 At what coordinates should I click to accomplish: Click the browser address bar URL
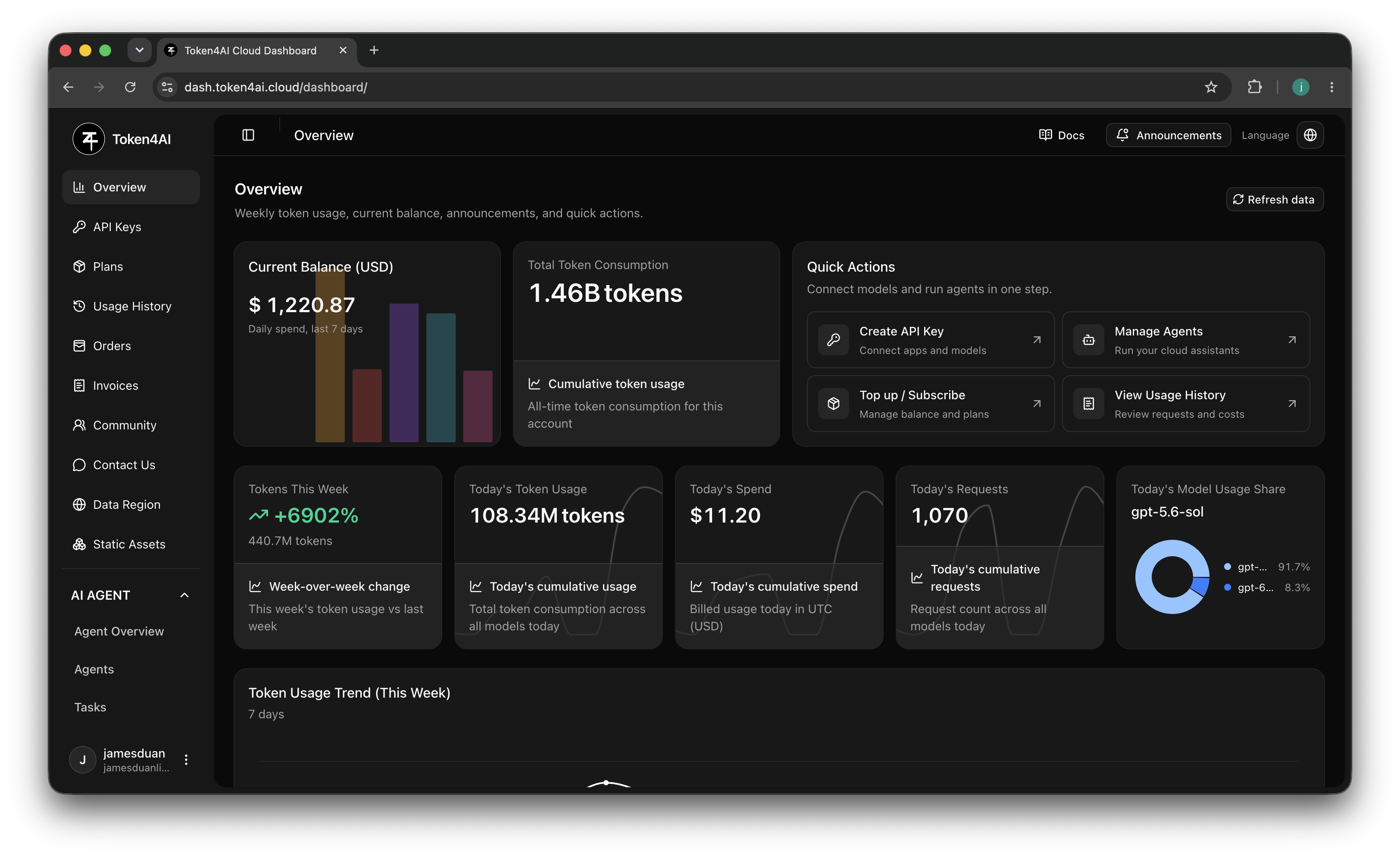[x=275, y=87]
